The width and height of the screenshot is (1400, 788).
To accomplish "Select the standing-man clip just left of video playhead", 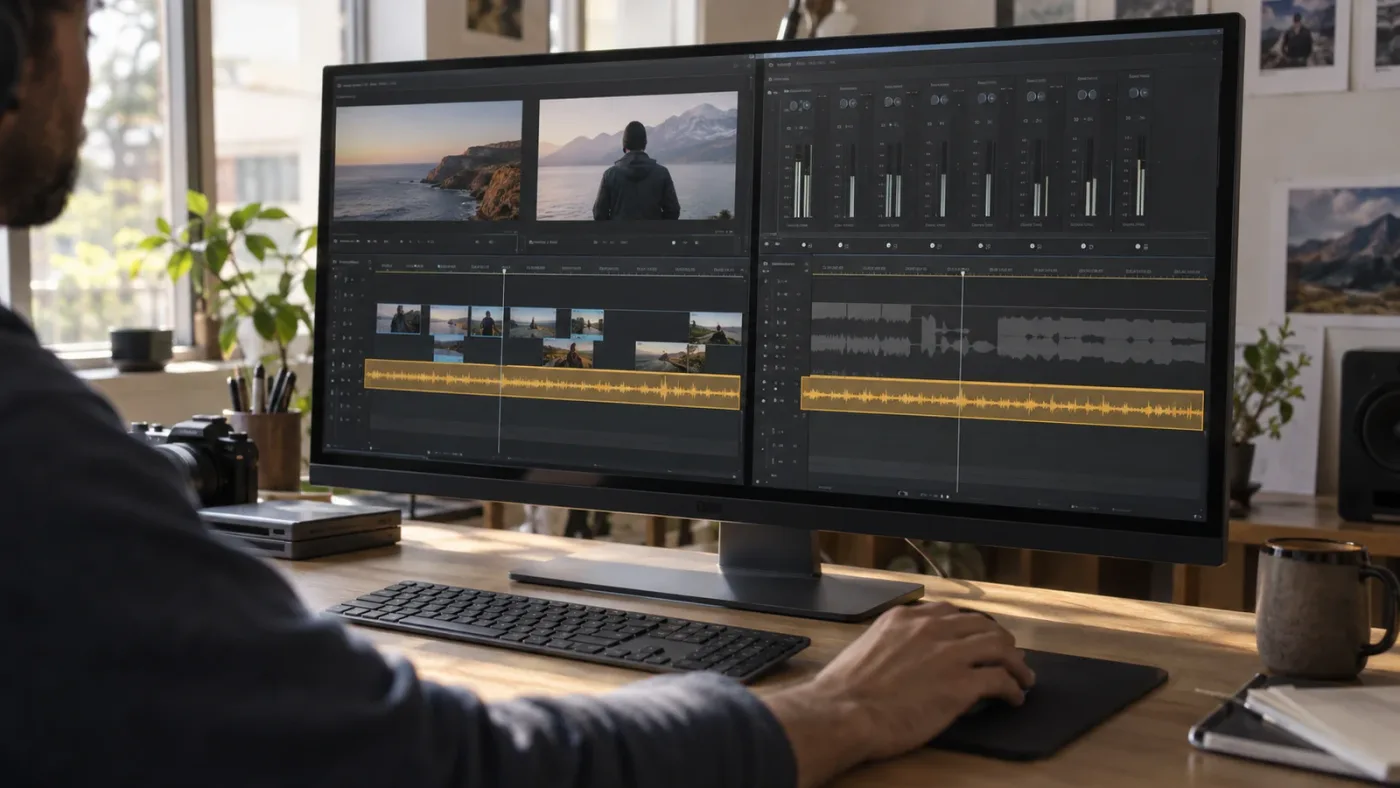I will point(487,321).
